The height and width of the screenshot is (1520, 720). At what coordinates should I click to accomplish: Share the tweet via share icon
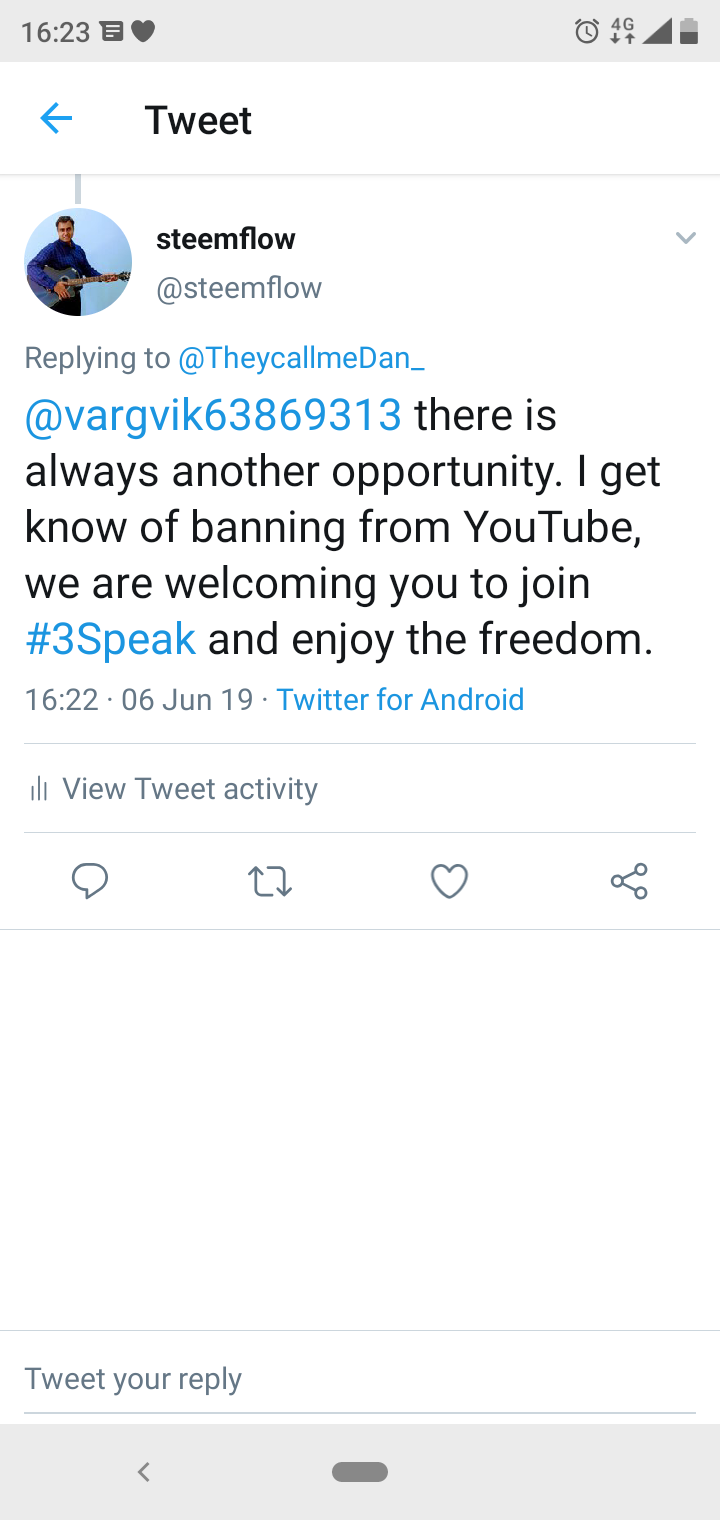pyautogui.click(x=629, y=881)
